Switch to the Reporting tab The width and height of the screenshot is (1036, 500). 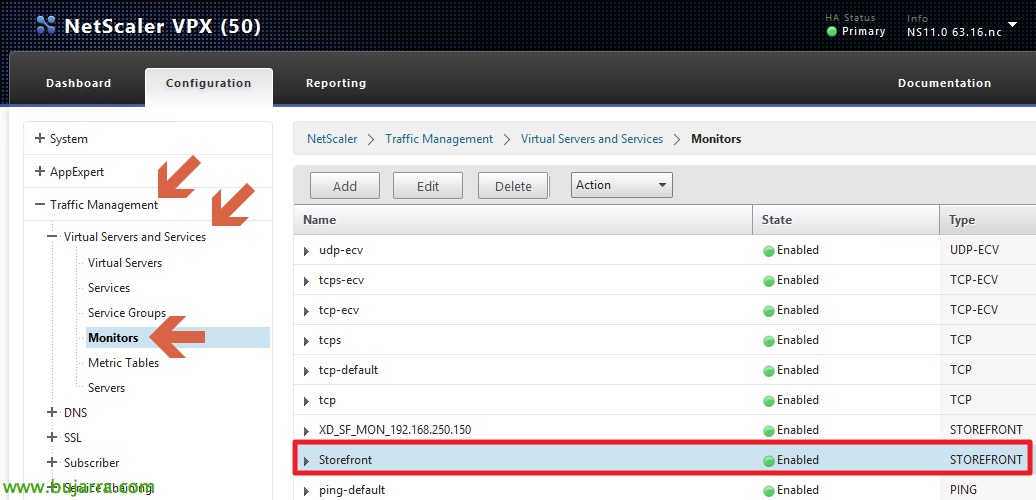click(336, 83)
